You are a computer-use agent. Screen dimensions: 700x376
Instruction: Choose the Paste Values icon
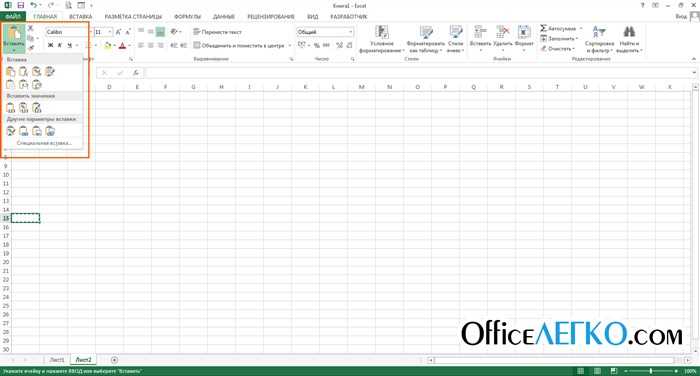point(11,108)
